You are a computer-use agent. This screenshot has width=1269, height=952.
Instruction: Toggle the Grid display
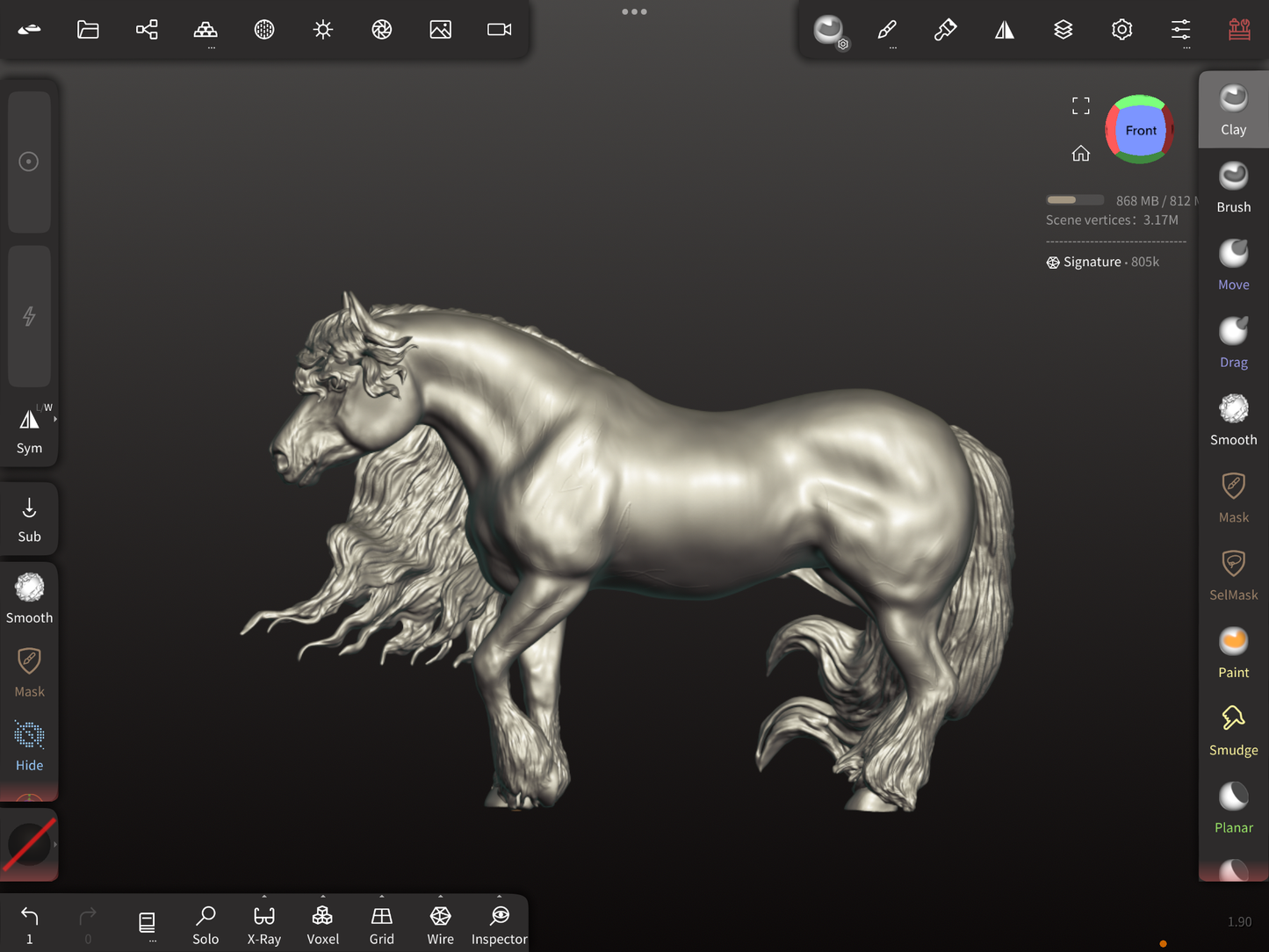[x=381, y=924]
